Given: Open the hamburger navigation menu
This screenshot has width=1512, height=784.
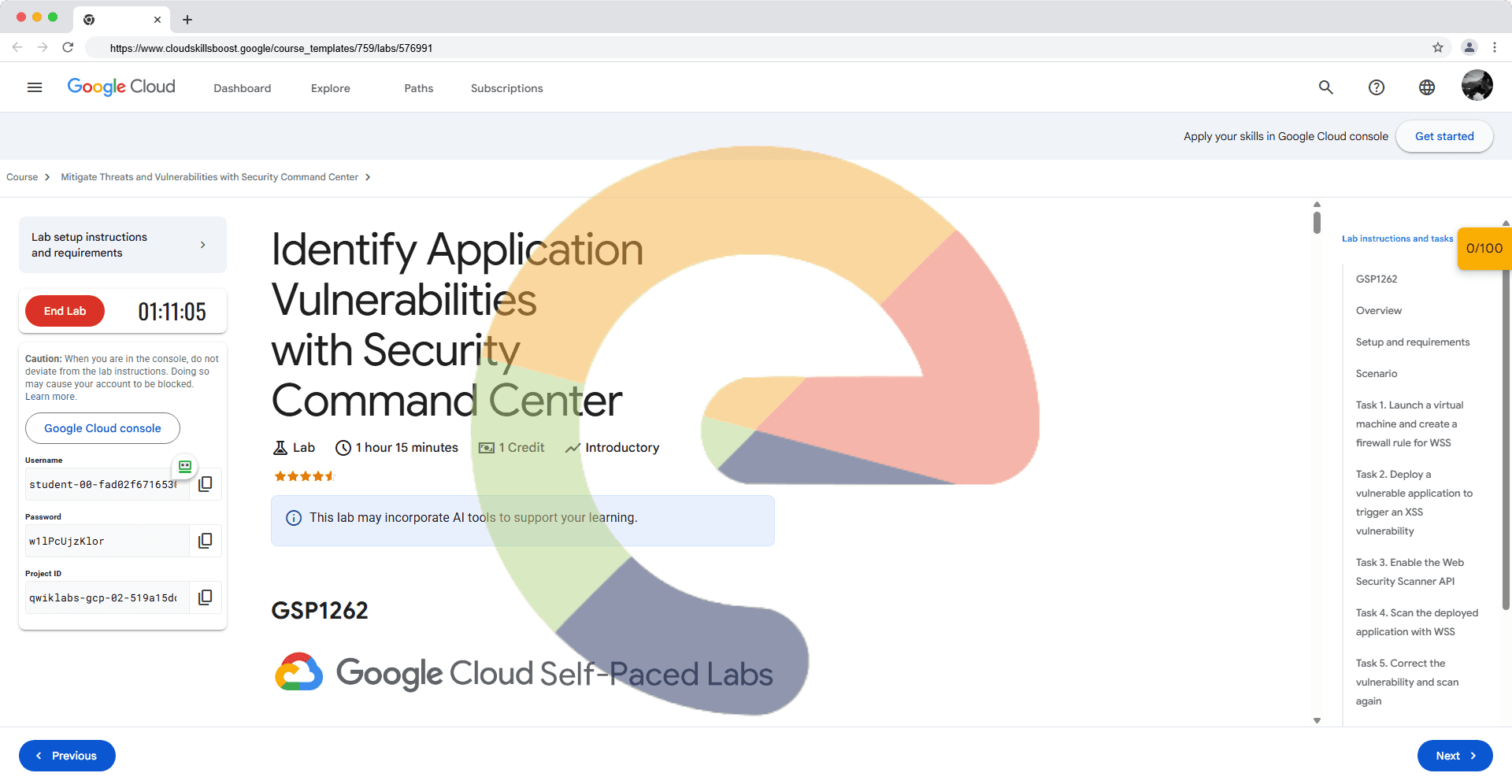Looking at the screenshot, I should [35, 87].
